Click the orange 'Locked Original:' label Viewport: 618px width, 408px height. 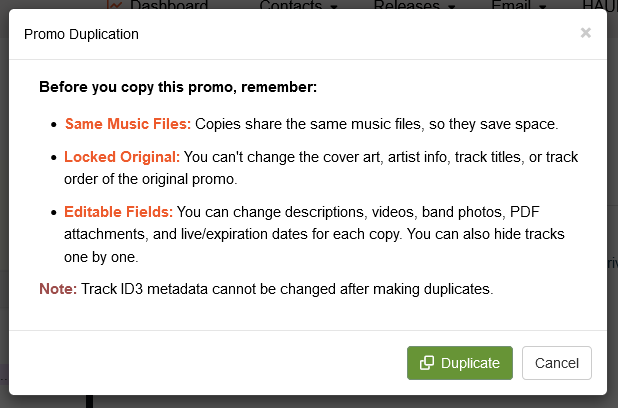[x=122, y=157]
